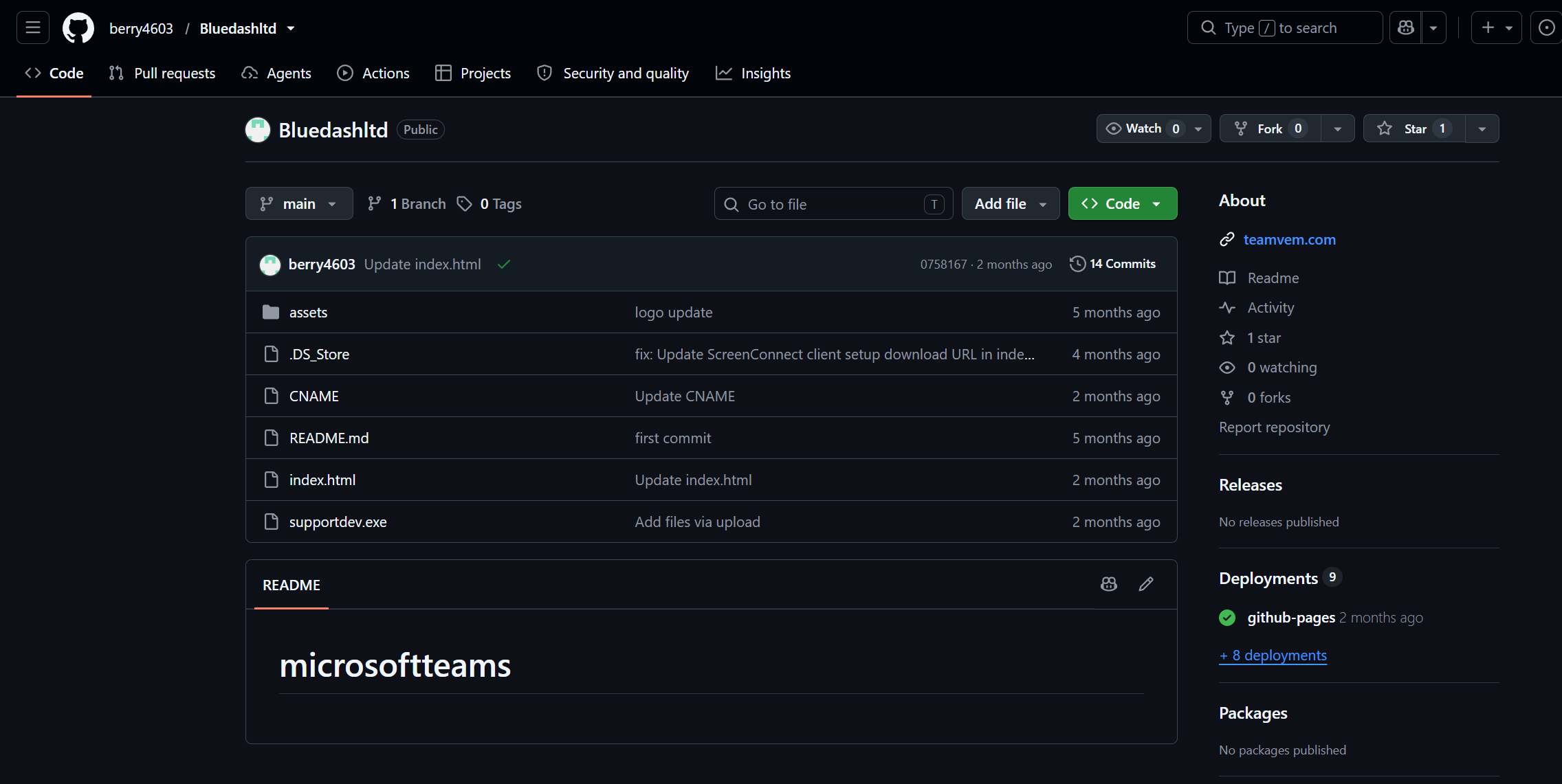Open repository Activity link
The image size is (1562, 784).
point(1270,307)
